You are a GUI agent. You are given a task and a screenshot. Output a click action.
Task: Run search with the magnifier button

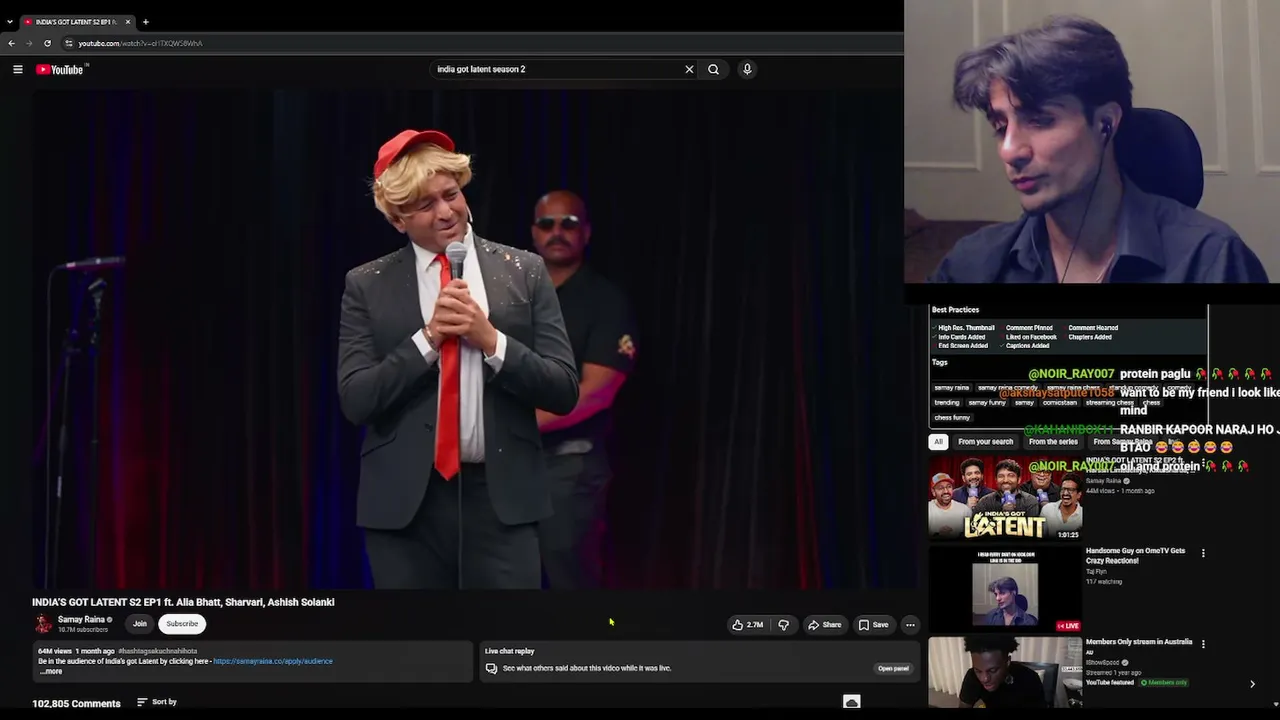713,69
